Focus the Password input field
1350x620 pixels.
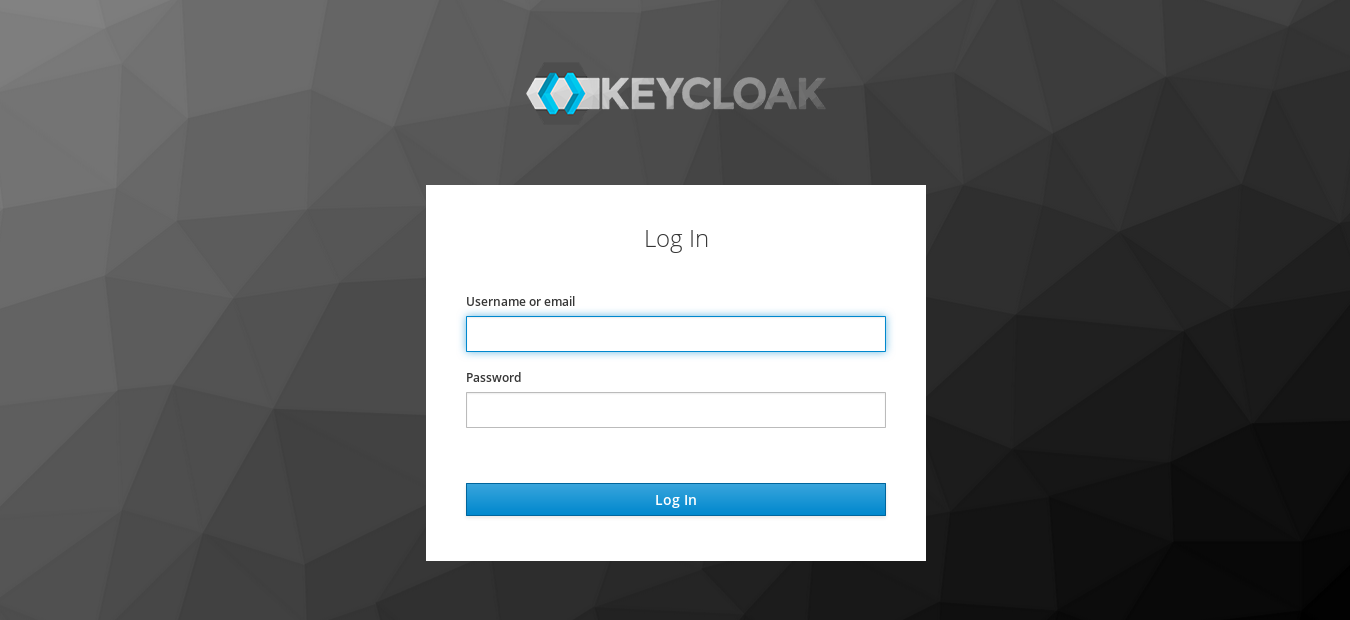tap(676, 410)
